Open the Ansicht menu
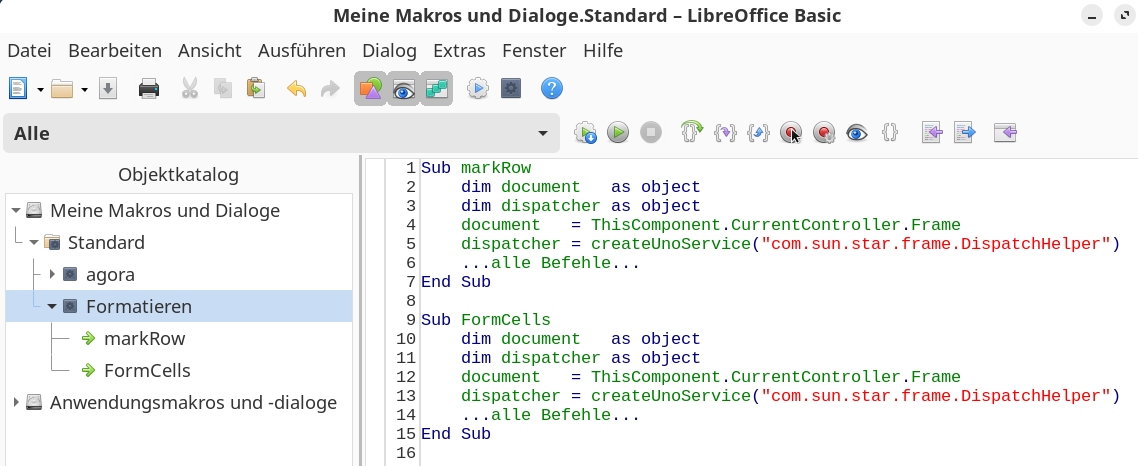 click(x=210, y=51)
